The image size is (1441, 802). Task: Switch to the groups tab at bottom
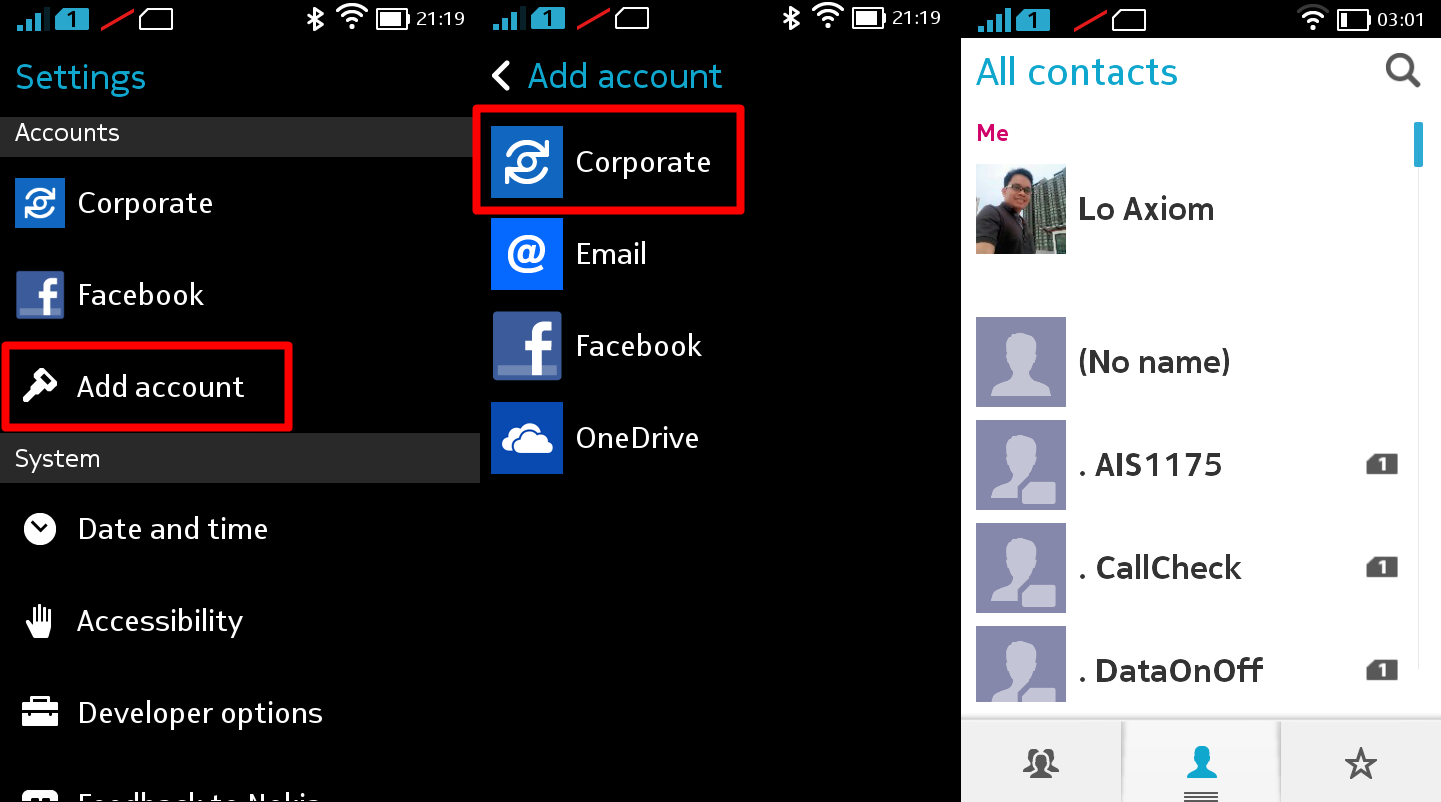tap(1041, 764)
